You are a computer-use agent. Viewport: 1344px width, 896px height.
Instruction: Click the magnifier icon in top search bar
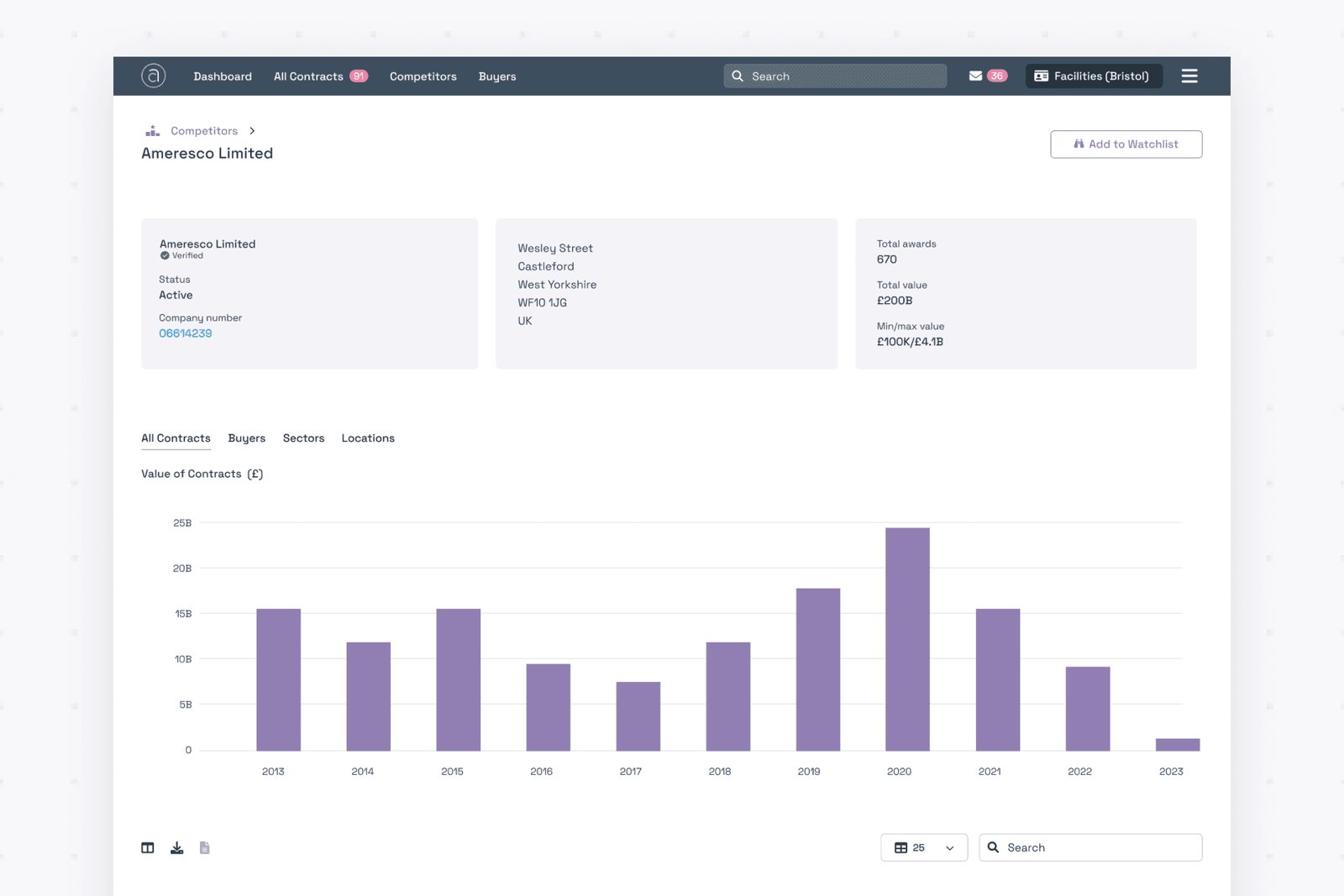point(738,76)
